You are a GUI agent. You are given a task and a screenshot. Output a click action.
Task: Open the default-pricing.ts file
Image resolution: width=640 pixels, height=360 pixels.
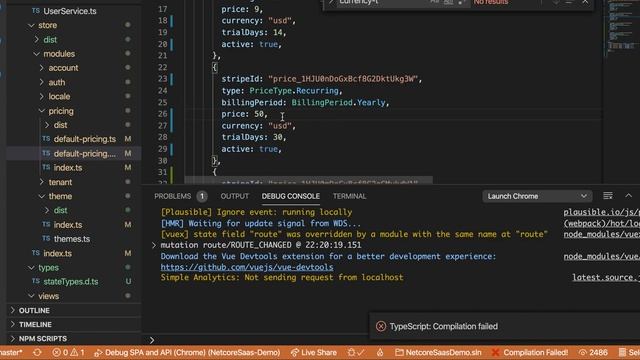(84, 139)
